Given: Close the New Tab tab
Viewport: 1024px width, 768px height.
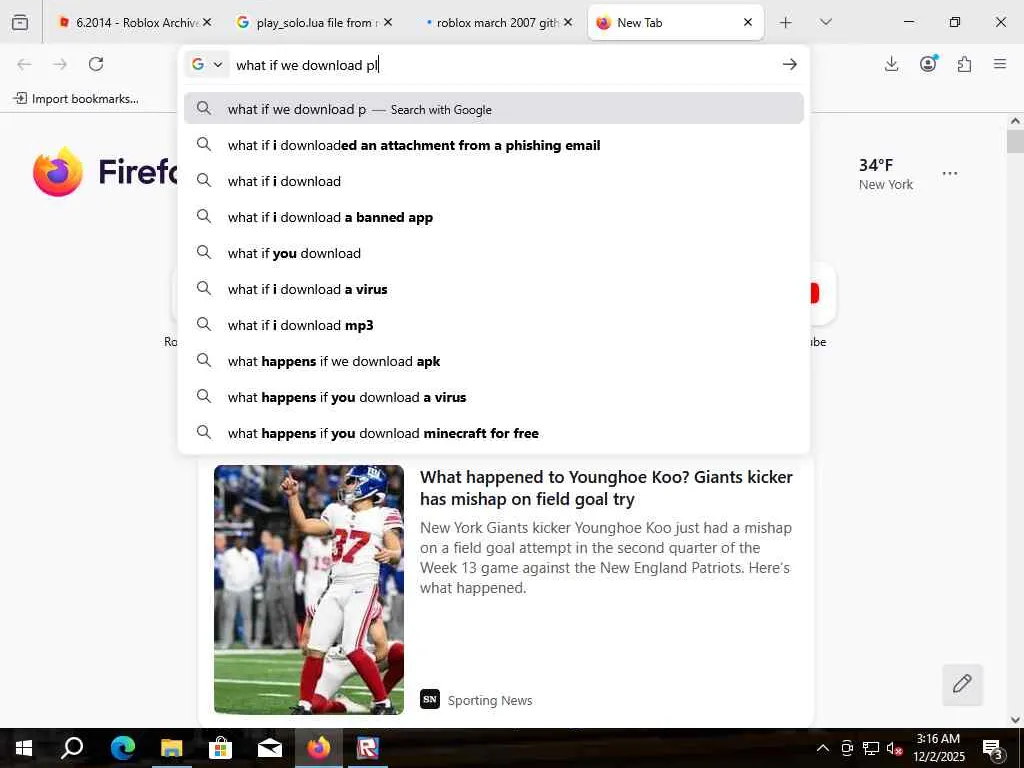Looking at the screenshot, I should click(748, 22).
